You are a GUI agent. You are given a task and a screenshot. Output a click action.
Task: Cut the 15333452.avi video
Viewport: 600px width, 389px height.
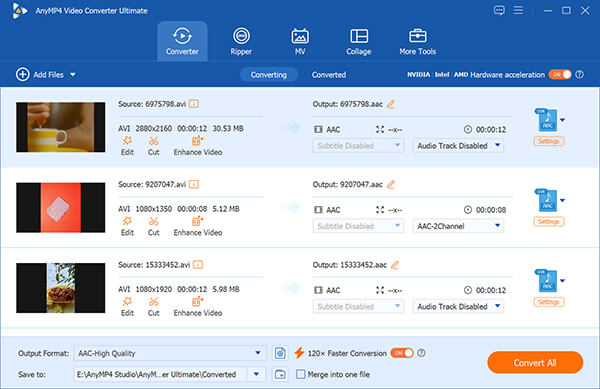click(x=153, y=306)
